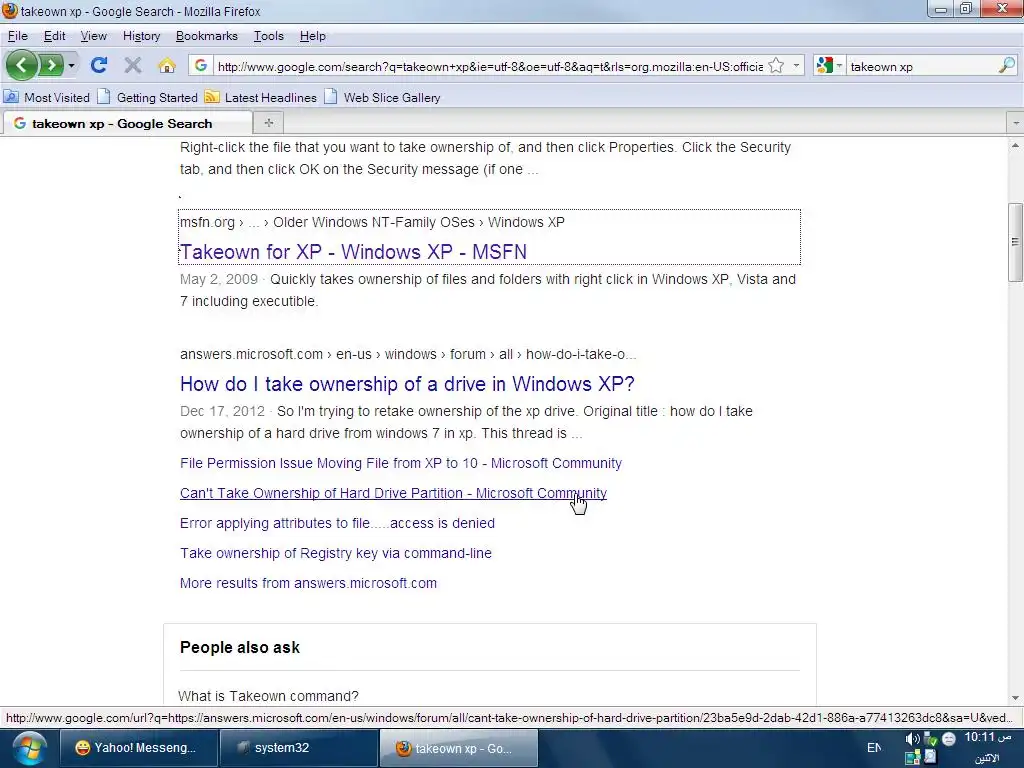Stop loading with the gray X icon
This screenshot has width=1024, height=768.
(133, 65)
